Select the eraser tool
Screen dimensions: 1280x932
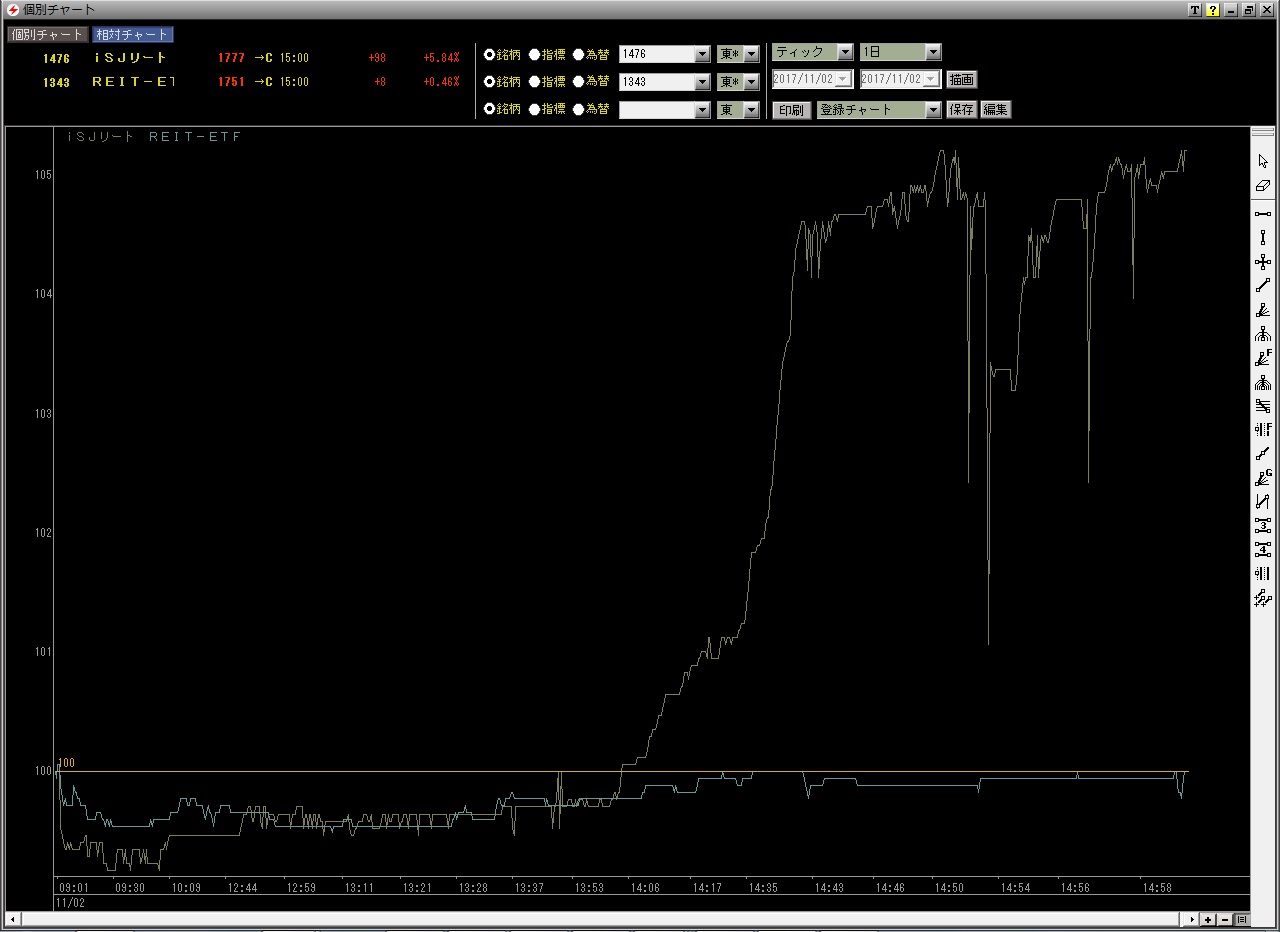[x=1263, y=186]
